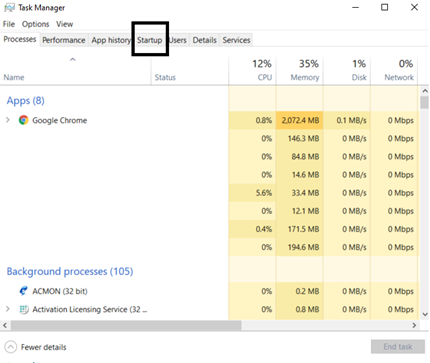Sort by the Memory column header

[299, 71]
